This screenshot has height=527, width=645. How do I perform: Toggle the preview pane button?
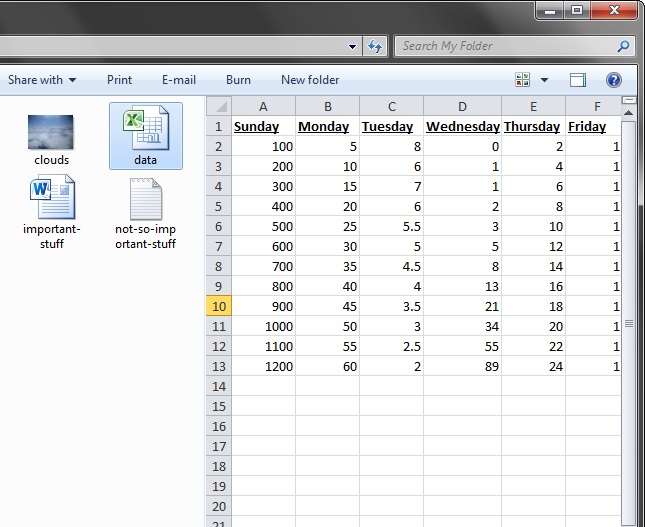[x=578, y=80]
